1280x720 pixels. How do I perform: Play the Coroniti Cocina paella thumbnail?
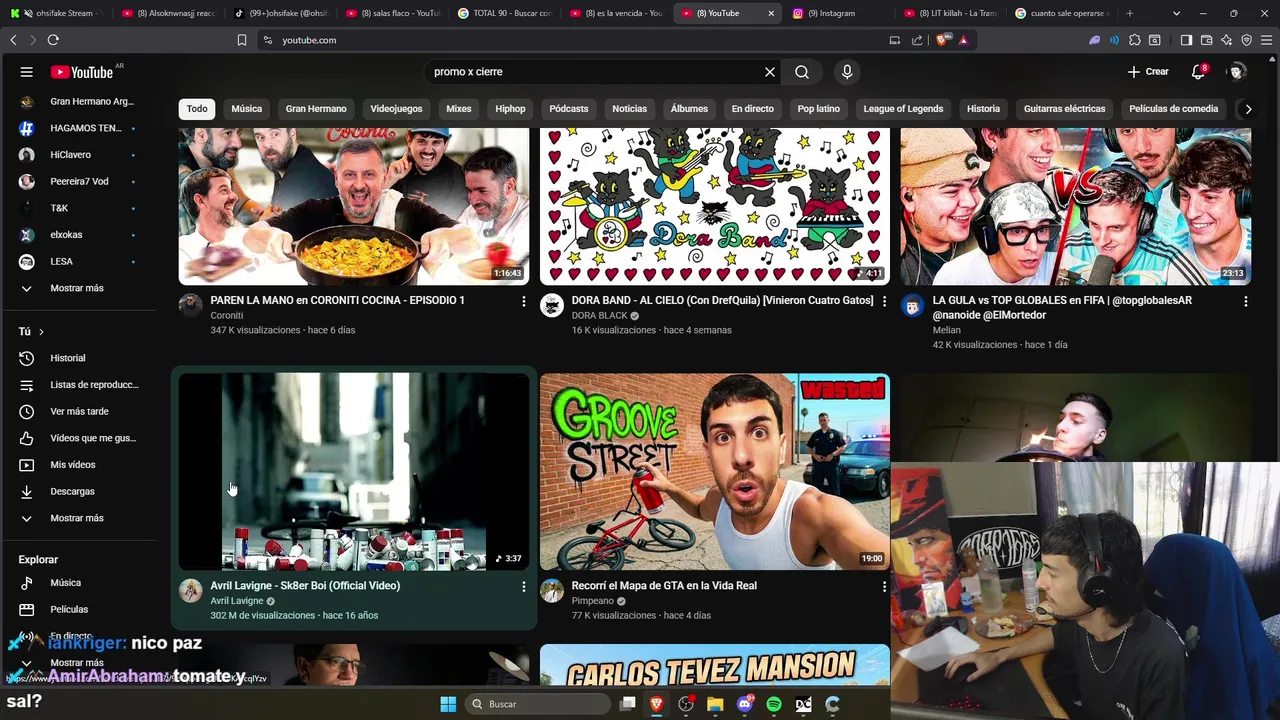[354, 207]
